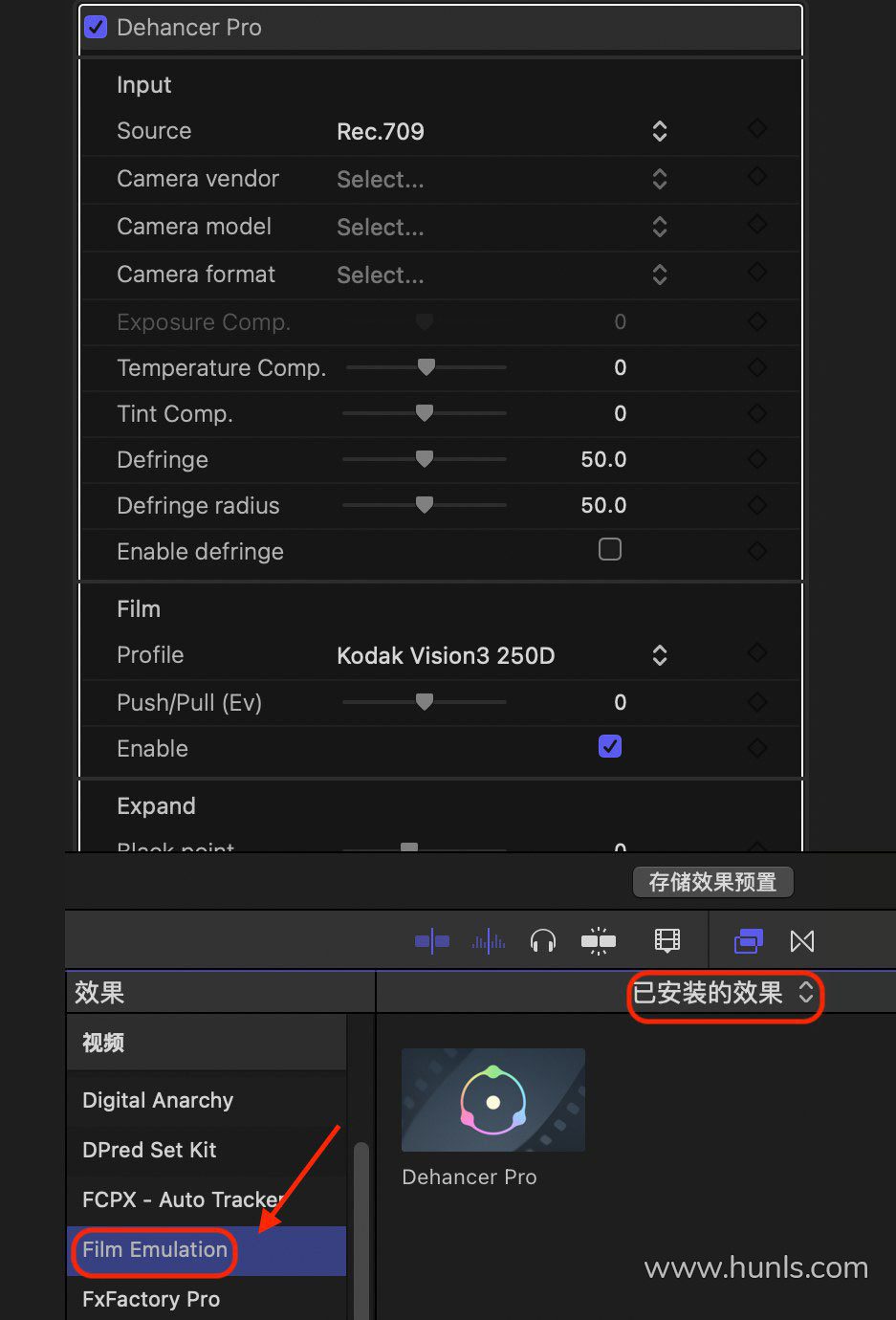
Task: Select the DPred Set Kit category
Action: [207, 1150]
